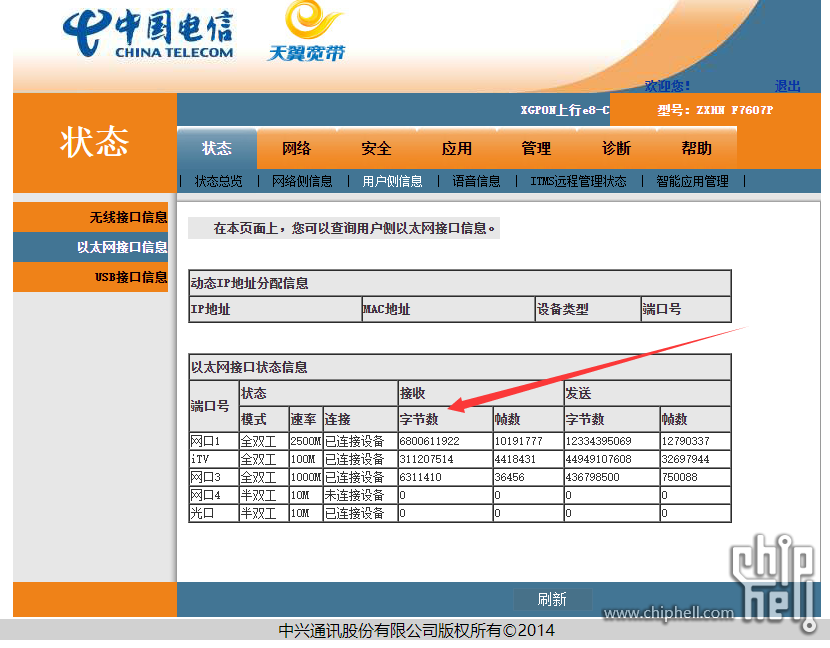The width and height of the screenshot is (830, 648).
Task: Click the 刷新 refresh button
Action: pyautogui.click(x=552, y=599)
